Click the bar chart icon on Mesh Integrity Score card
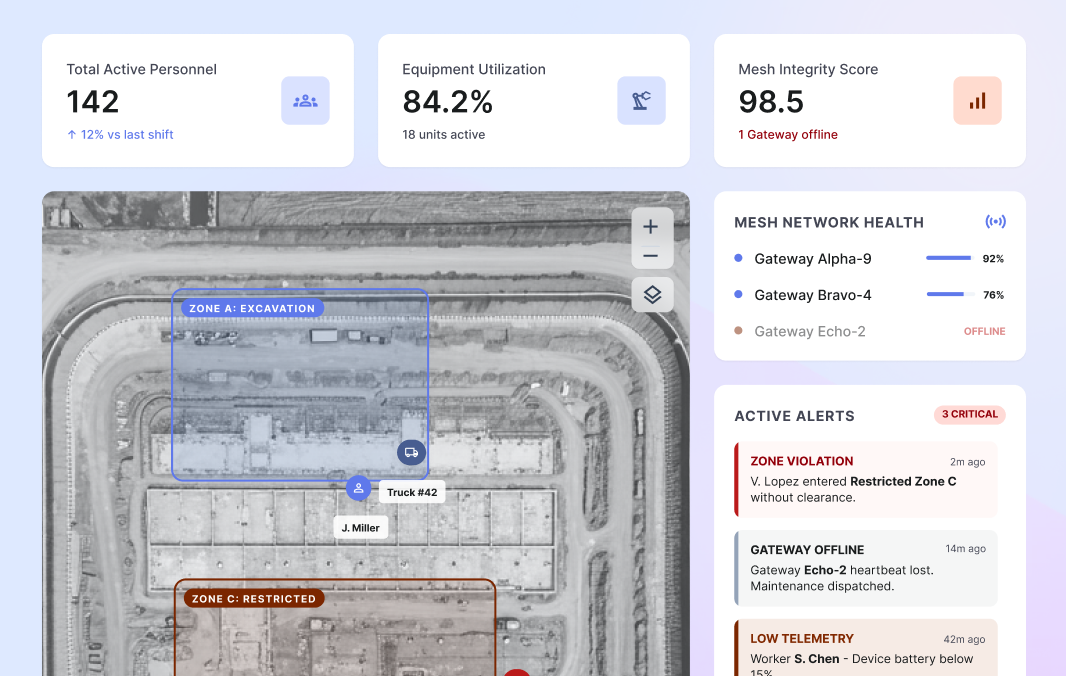Screen dimensions: 1066x676 click(x=977, y=100)
